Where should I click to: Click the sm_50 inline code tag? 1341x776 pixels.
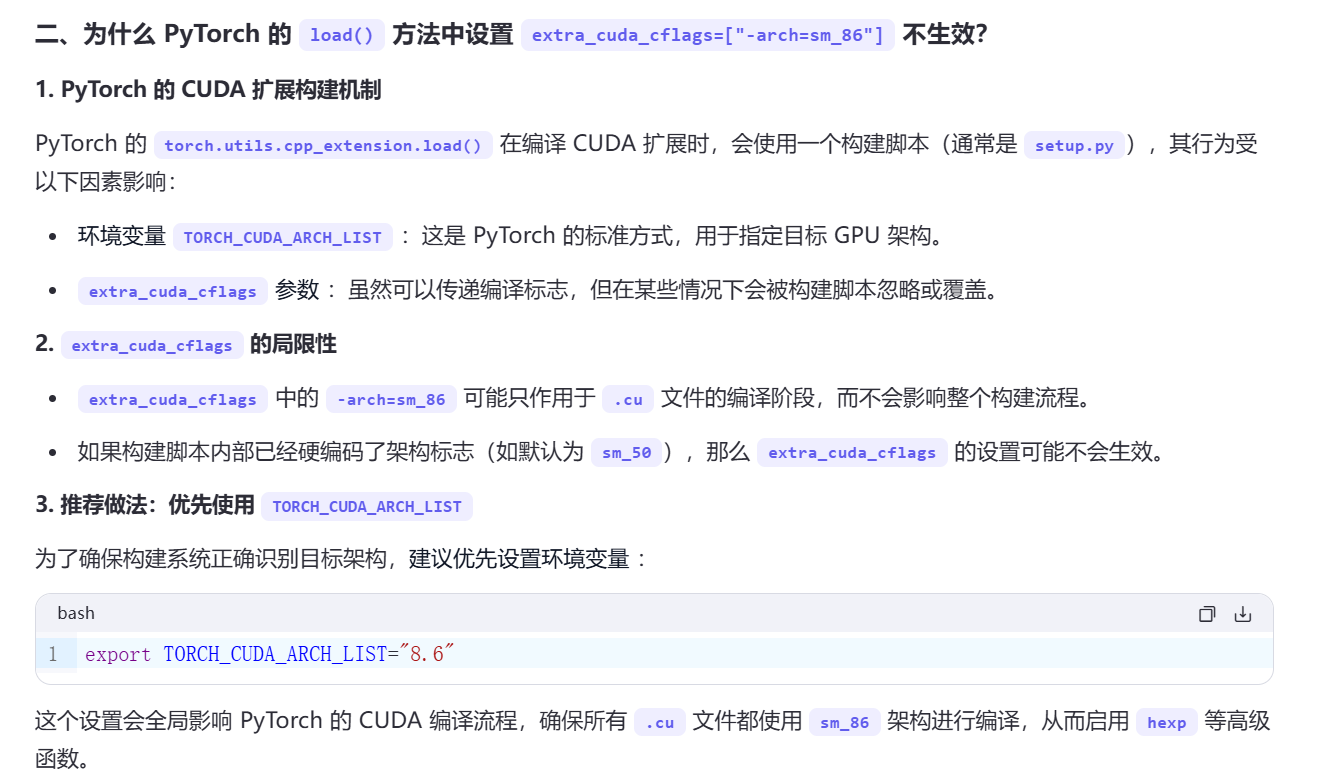point(627,452)
